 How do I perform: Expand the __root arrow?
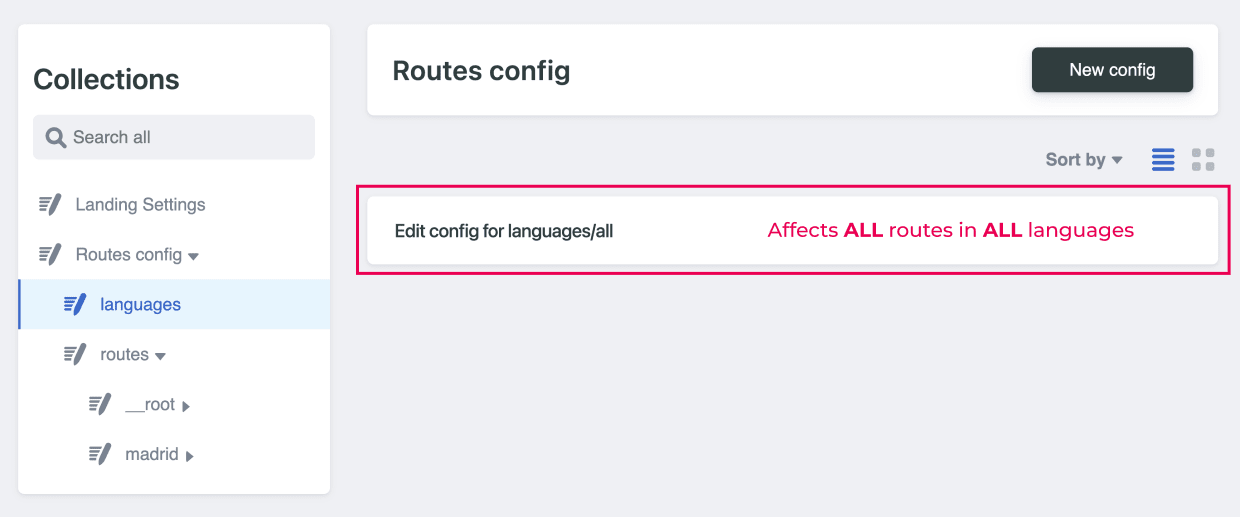[x=186, y=406]
